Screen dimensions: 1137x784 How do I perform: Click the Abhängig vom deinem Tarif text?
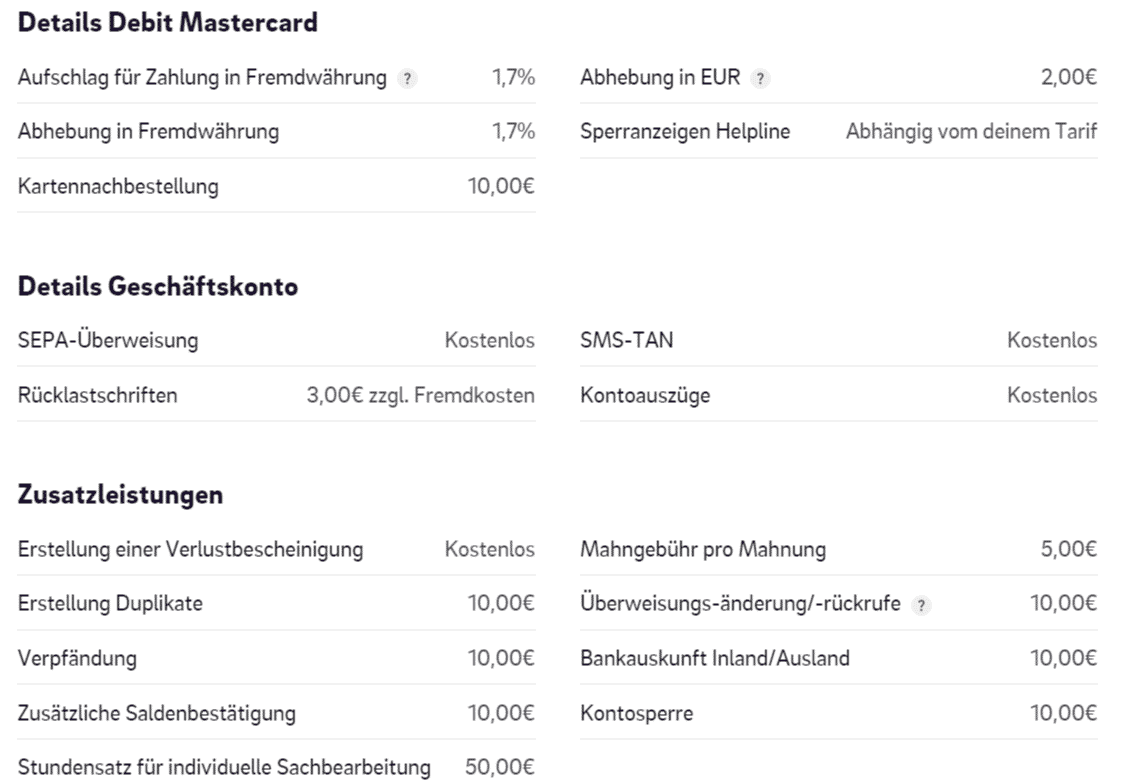(971, 131)
